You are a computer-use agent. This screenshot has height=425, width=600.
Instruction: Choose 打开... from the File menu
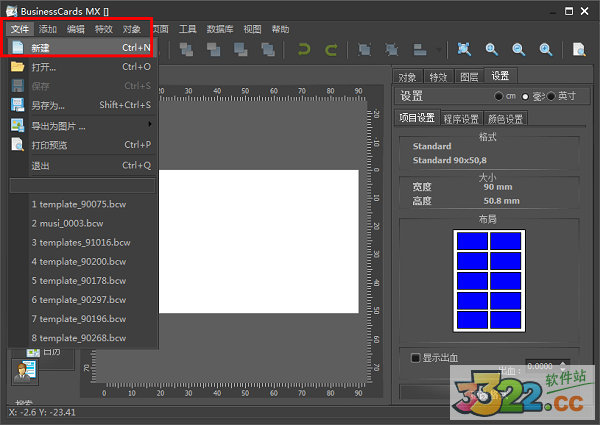click(x=82, y=67)
